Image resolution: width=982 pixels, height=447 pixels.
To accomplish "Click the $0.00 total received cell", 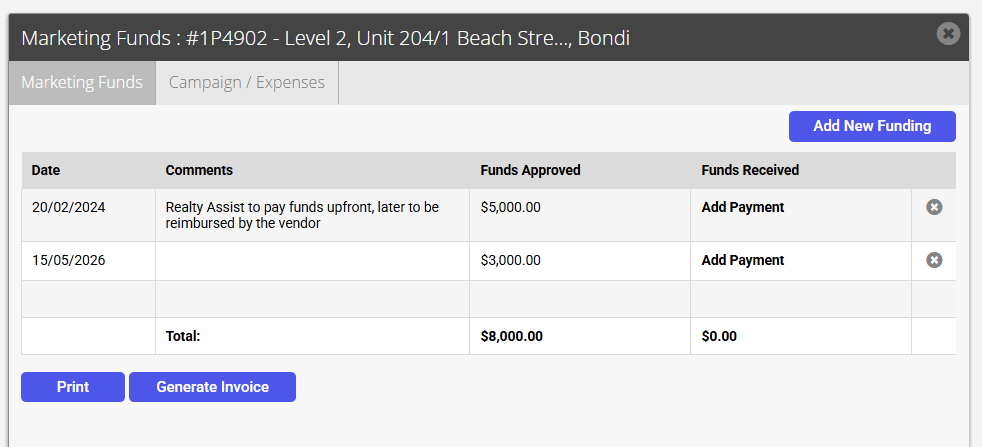I will click(801, 336).
